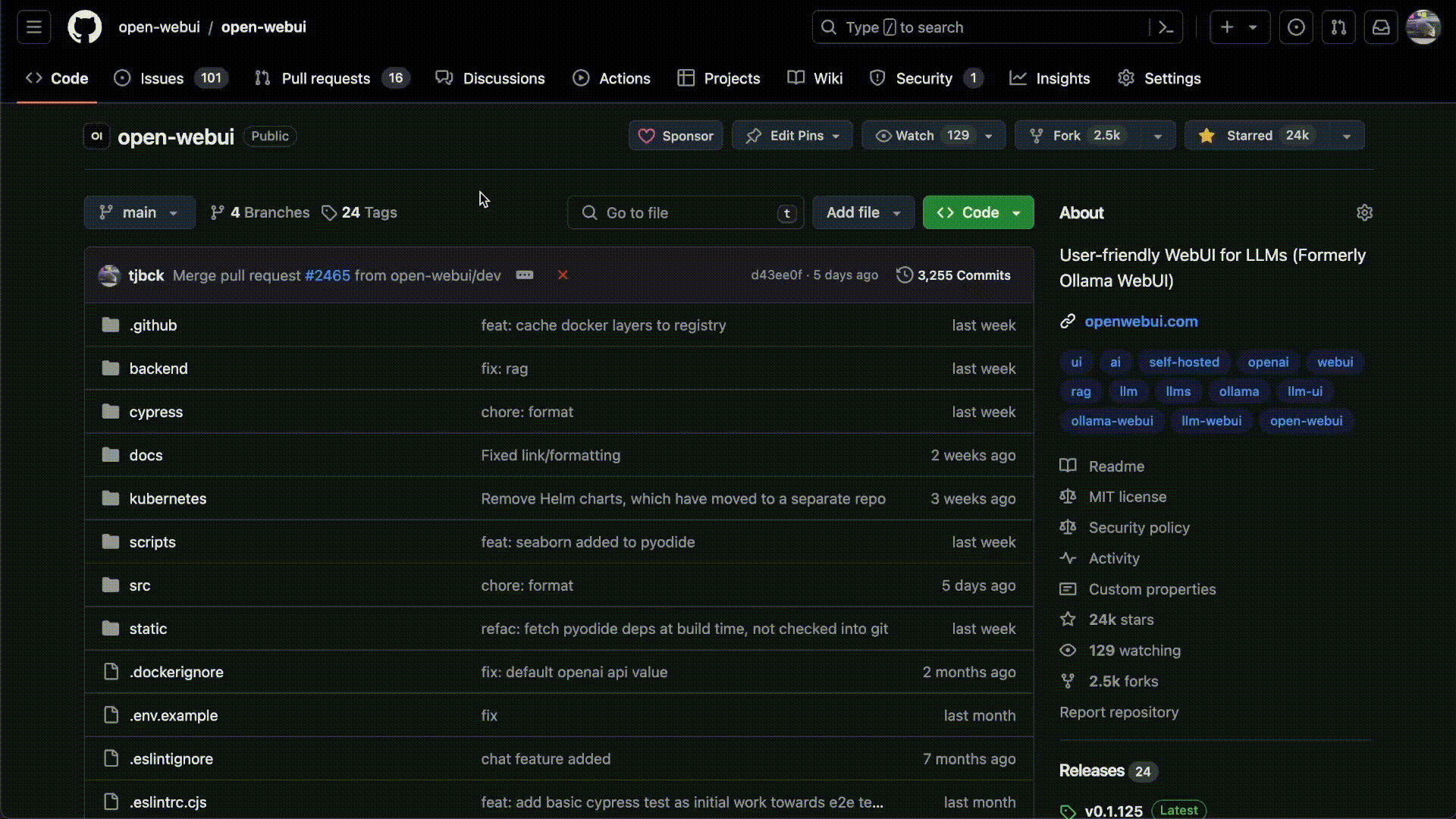
Task: Click the About settings gear icon
Action: click(x=1364, y=213)
